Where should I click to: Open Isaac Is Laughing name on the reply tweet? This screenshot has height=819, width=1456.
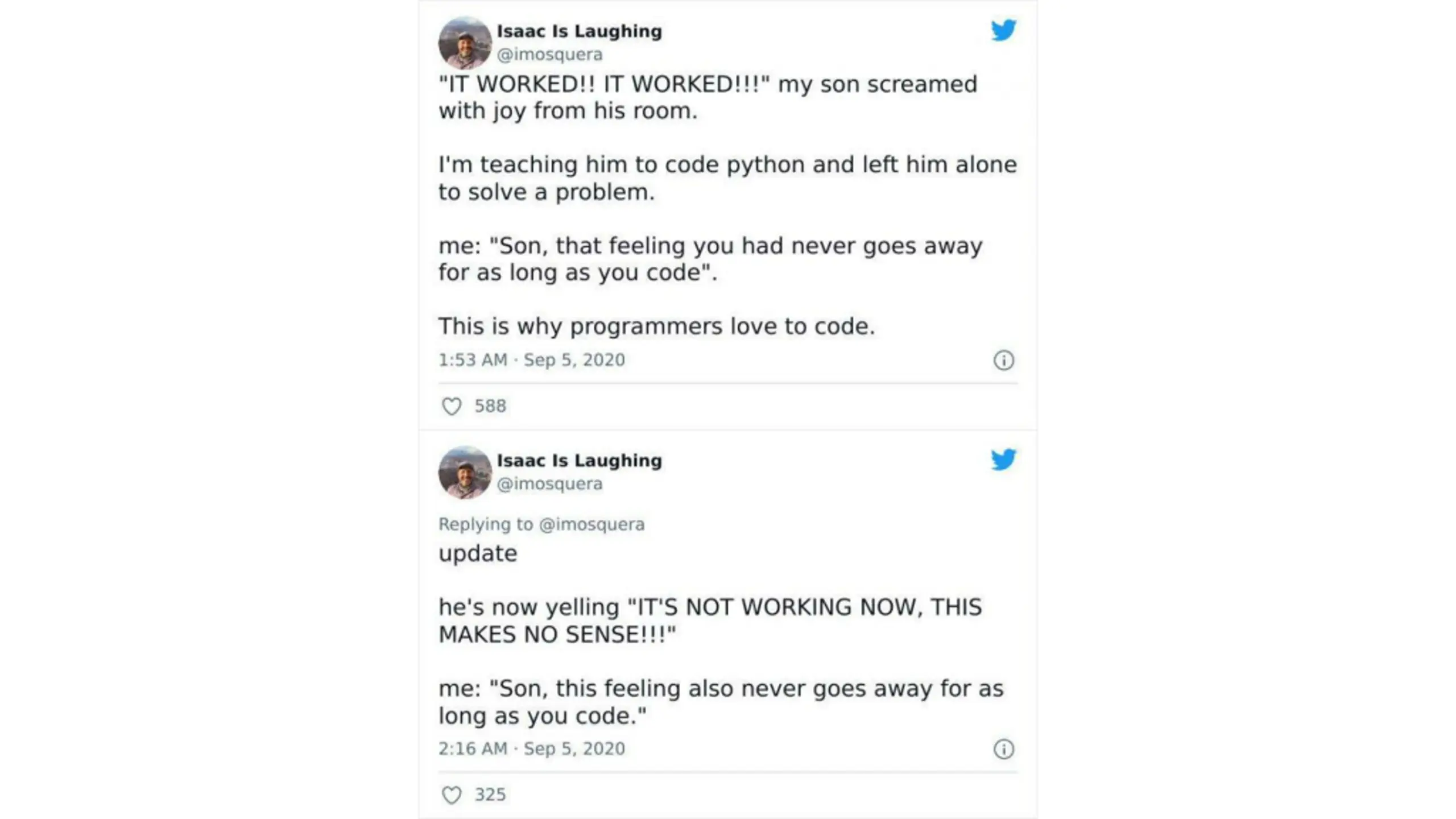(x=579, y=460)
